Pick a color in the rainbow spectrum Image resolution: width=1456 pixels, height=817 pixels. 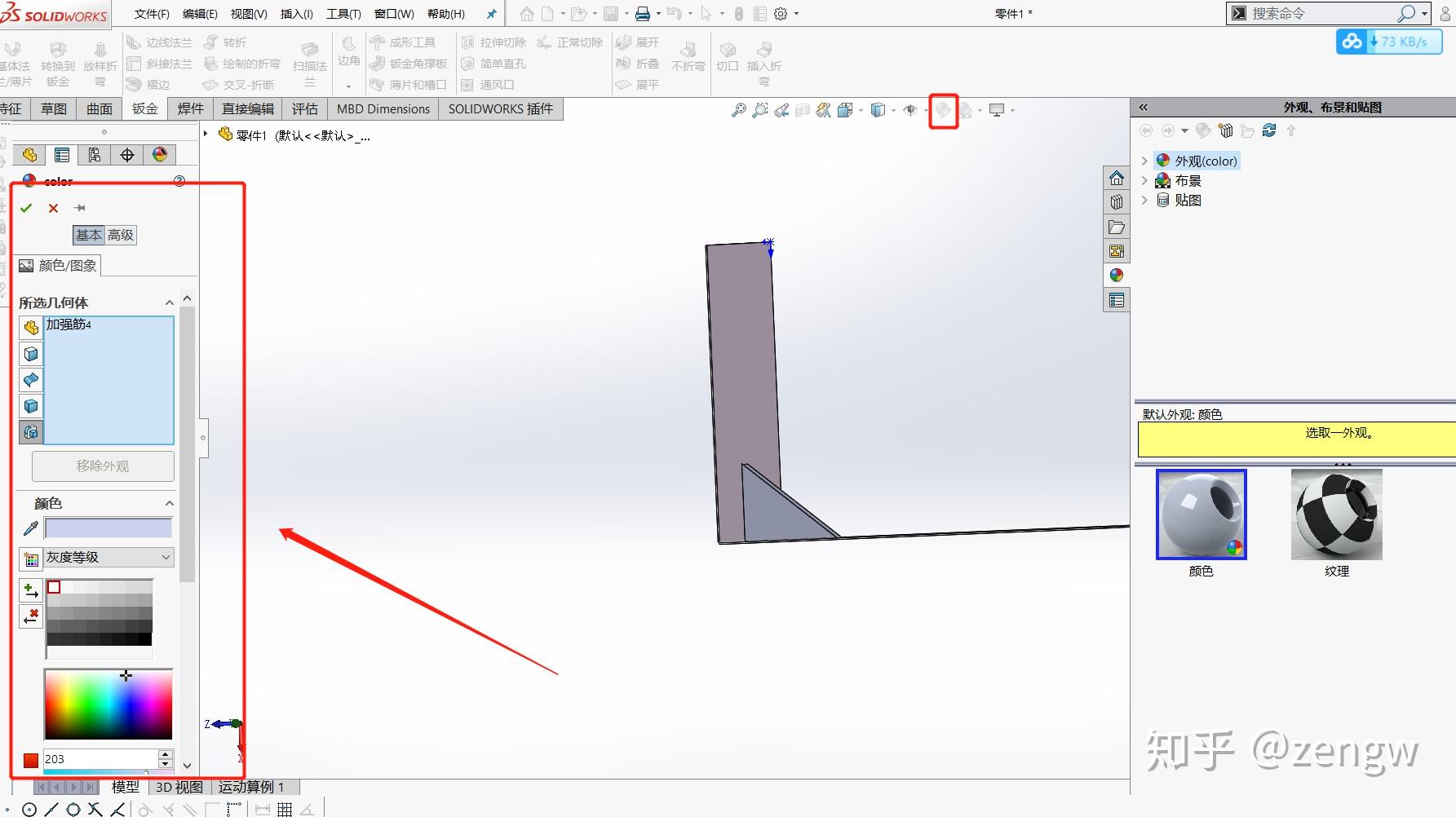coord(108,704)
